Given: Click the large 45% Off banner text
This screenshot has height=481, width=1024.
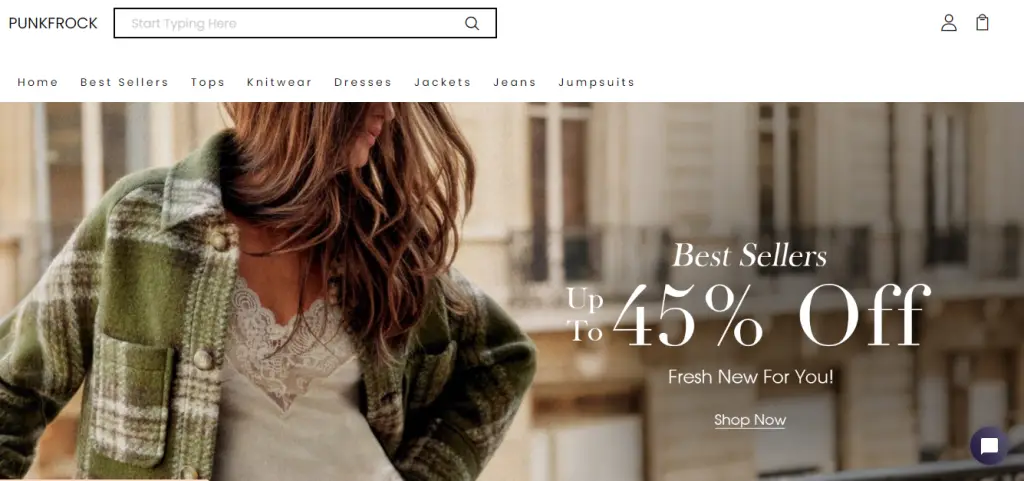Looking at the screenshot, I should [x=771, y=316].
